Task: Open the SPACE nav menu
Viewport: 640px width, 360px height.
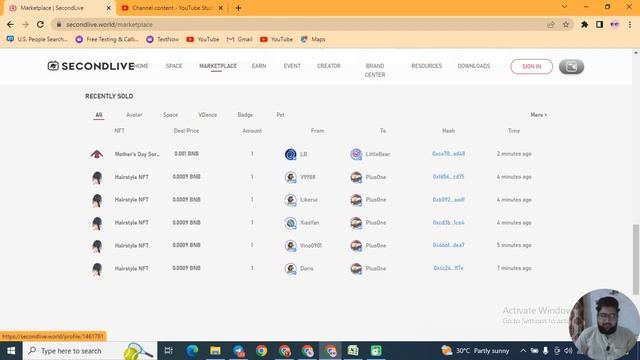Action: point(174,66)
